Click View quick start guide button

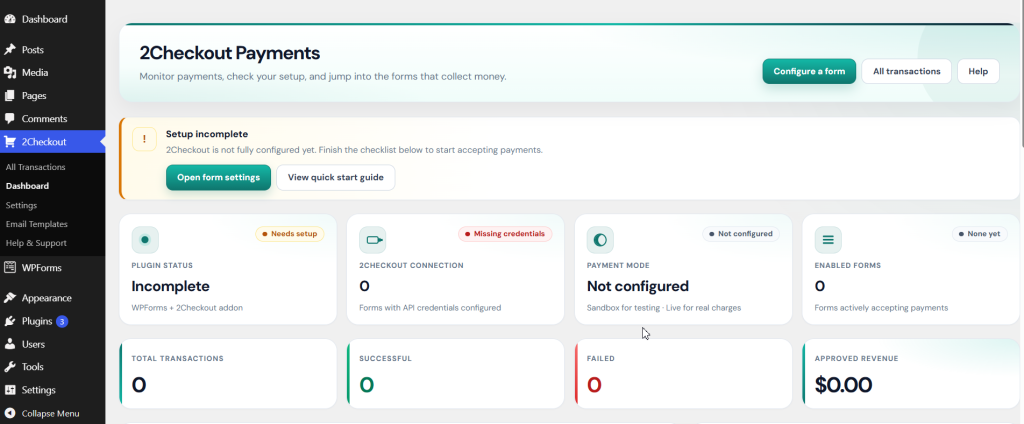pyautogui.click(x=336, y=178)
